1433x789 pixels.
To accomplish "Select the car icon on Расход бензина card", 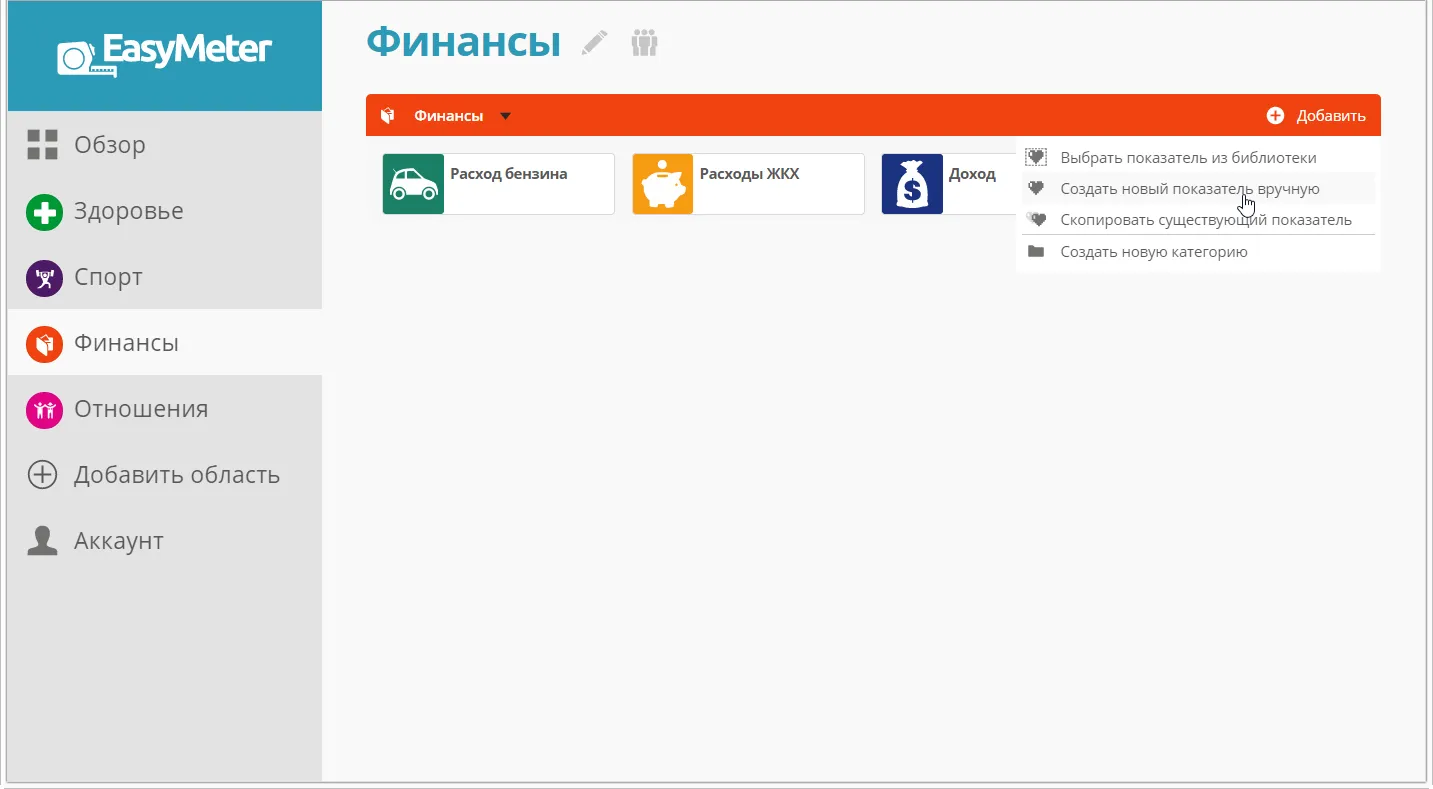I will (x=413, y=184).
